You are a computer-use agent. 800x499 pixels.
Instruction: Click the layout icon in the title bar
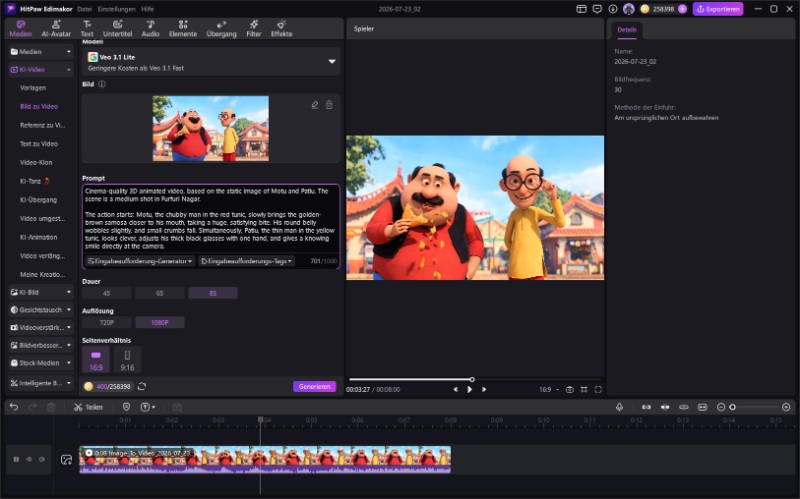click(581, 9)
